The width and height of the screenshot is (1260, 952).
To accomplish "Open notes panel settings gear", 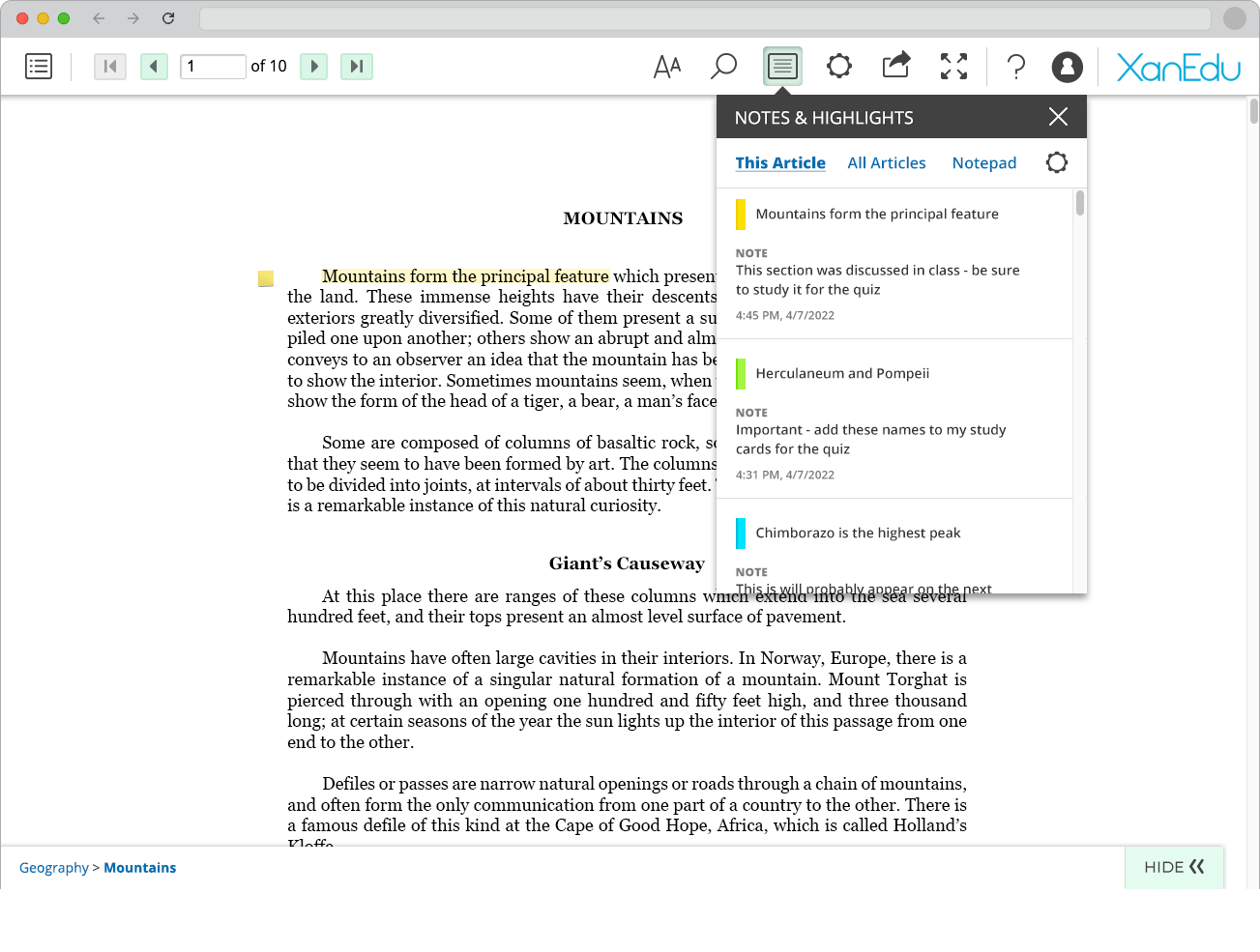I will (x=1056, y=162).
